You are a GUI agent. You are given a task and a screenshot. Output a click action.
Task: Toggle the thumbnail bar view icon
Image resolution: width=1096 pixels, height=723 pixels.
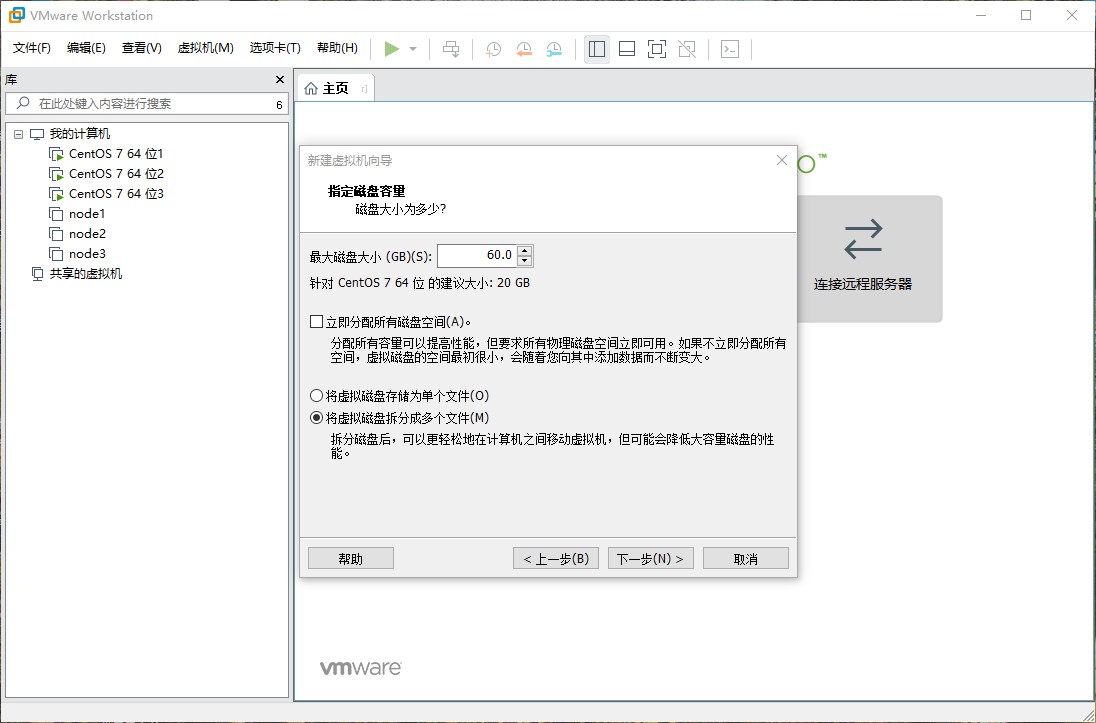tap(627, 48)
